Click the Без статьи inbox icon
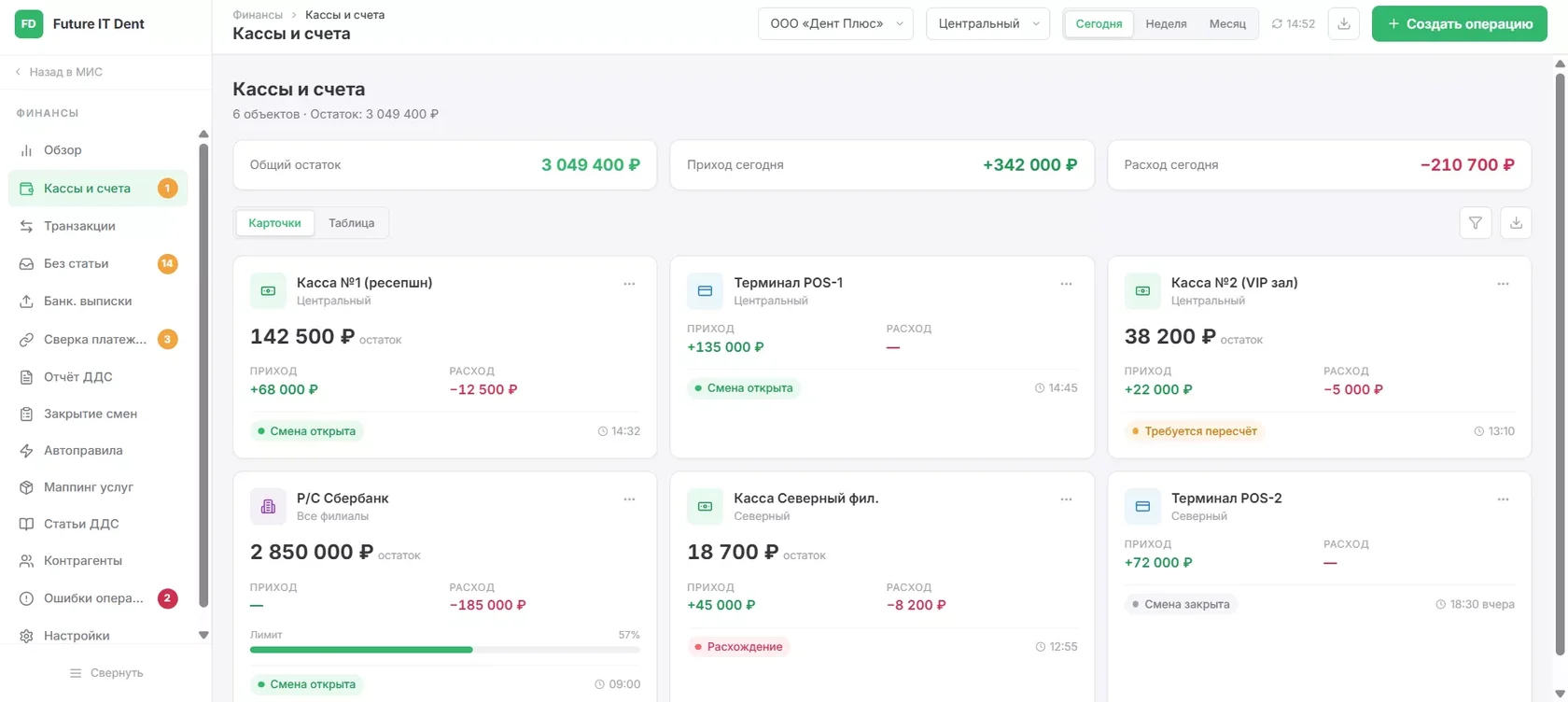Image resolution: width=1568 pixels, height=702 pixels. click(x=27, y=264)
